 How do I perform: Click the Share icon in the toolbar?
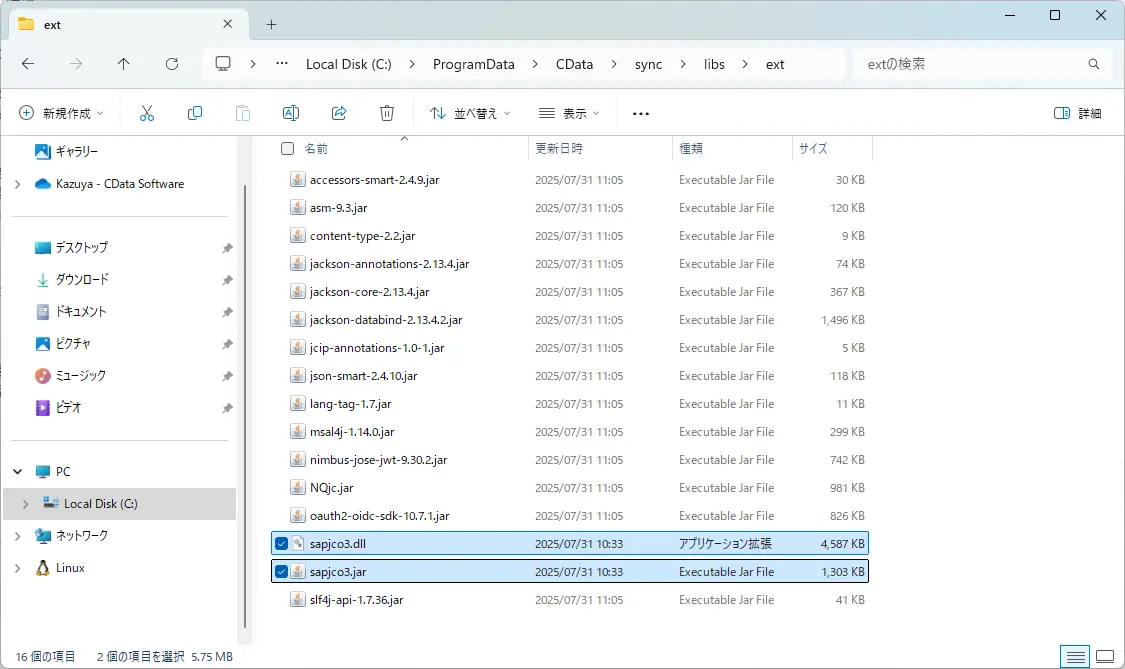pos(339,113)
